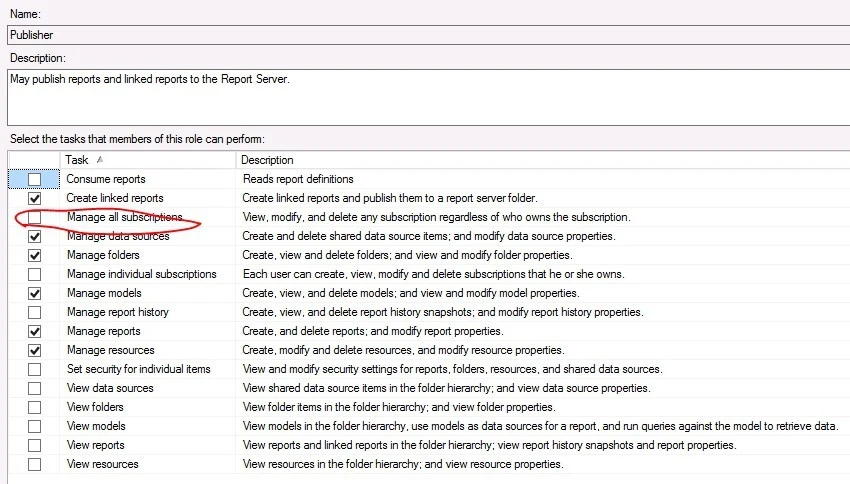Uncheck the Manage models checkbox
The image size is (850, 484).
[x=35, y=294]
